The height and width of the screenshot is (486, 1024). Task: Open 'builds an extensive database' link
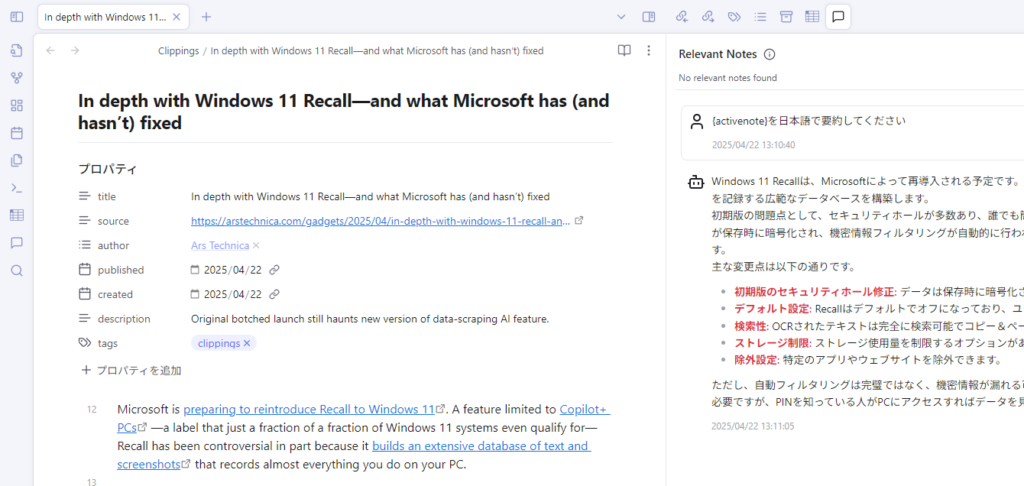pyautogui.click(x=481, y=446)
